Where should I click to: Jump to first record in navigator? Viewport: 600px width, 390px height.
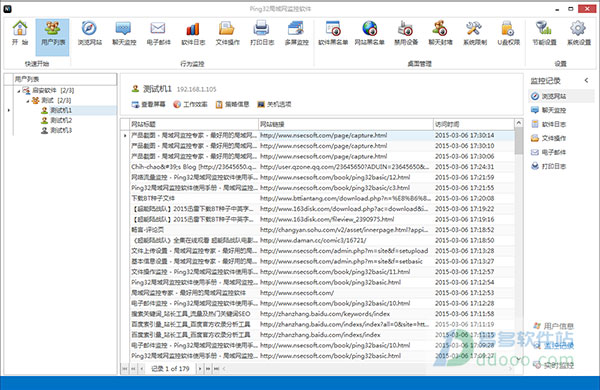(x=125, y=369)
